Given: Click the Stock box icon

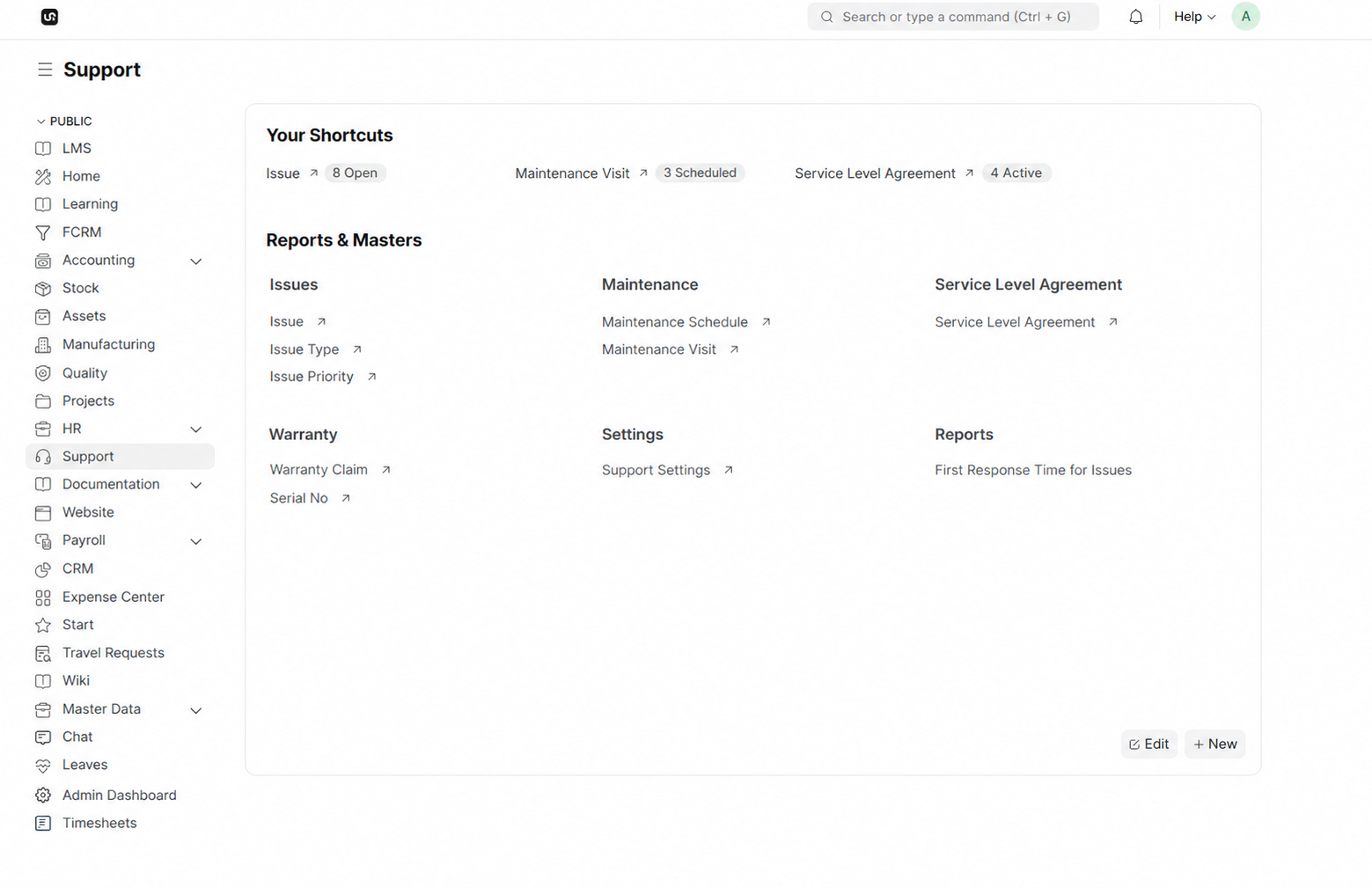Looking at the screenshot, I should [x=43, y=289].
